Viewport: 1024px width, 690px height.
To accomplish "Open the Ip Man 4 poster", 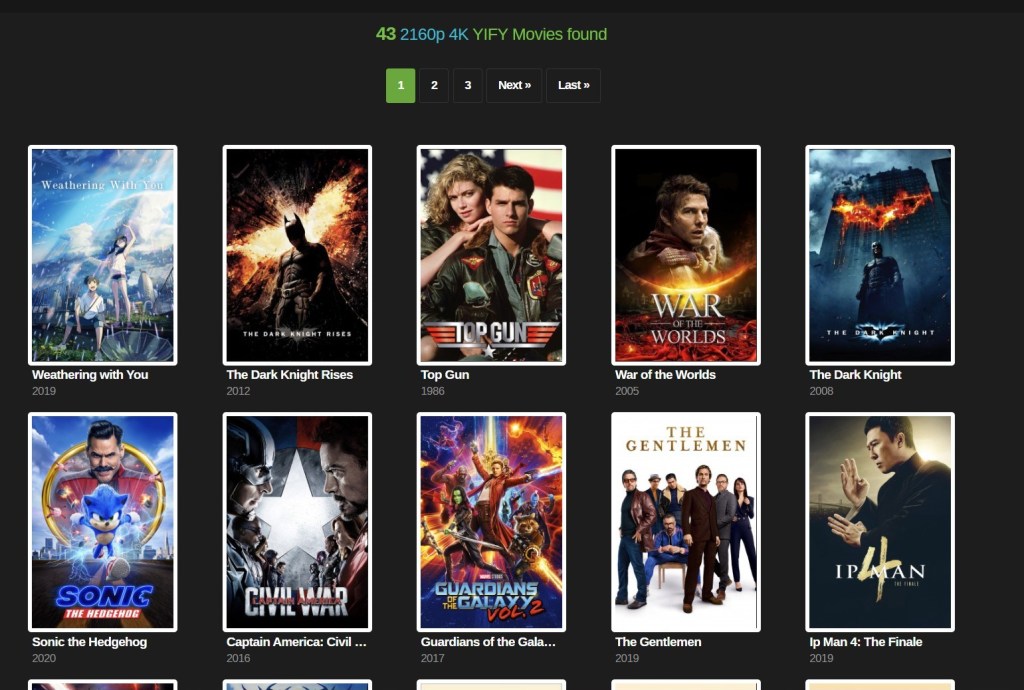I will 880,522.
